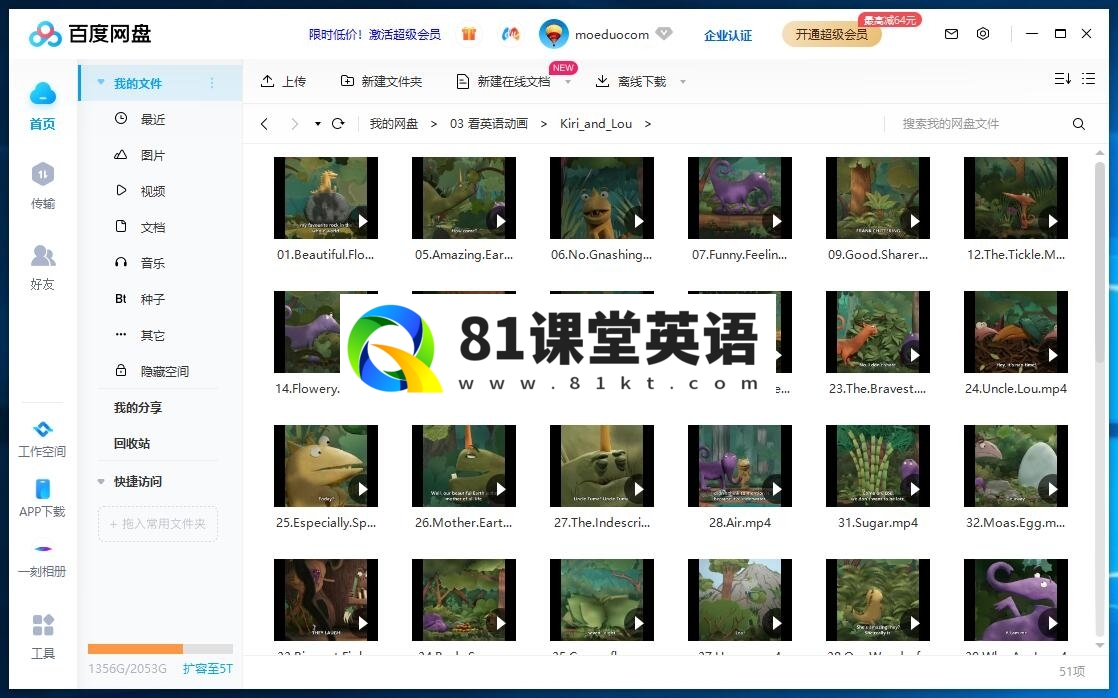
Task: Click the membership diamond icon beside username
Action: [x=664, y=34]
